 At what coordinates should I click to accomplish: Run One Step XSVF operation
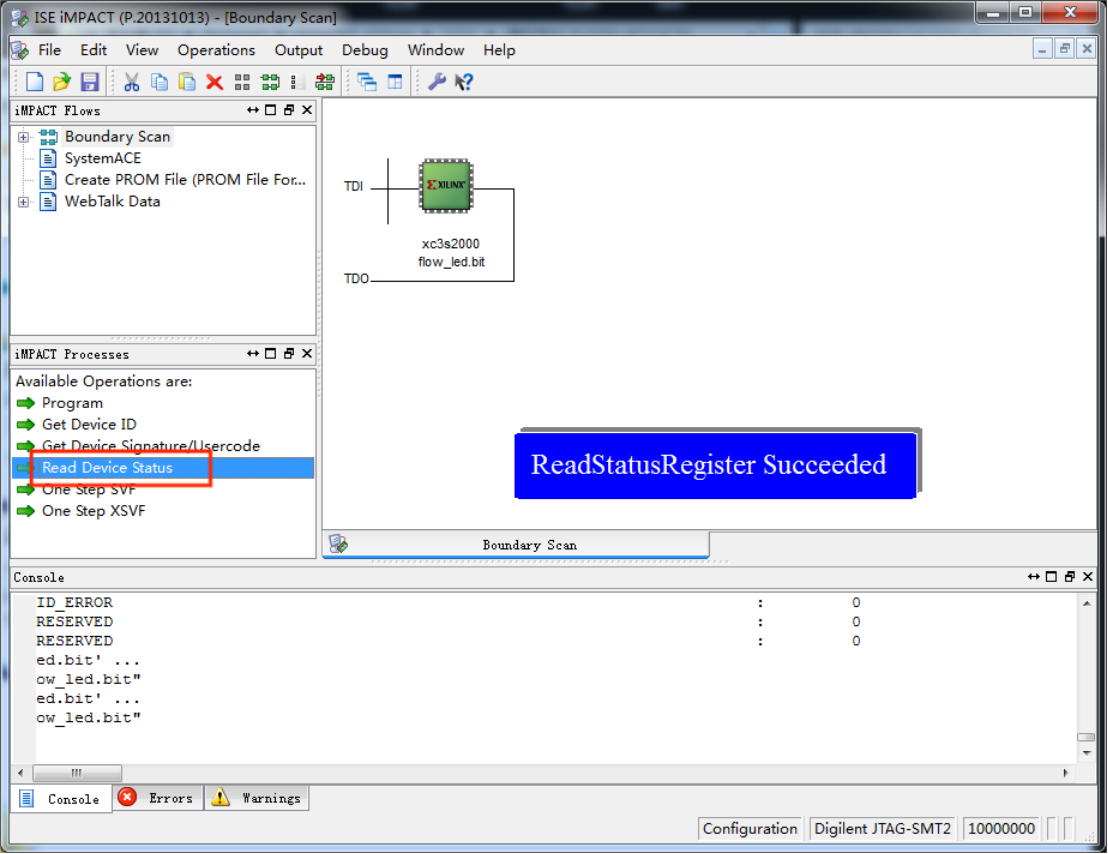tap(93, 511)
